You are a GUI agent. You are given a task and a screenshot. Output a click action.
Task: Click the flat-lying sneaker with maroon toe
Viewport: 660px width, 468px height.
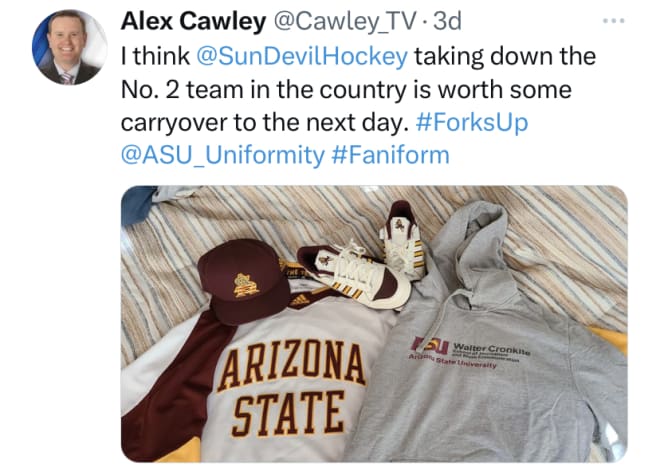(353, 276)
